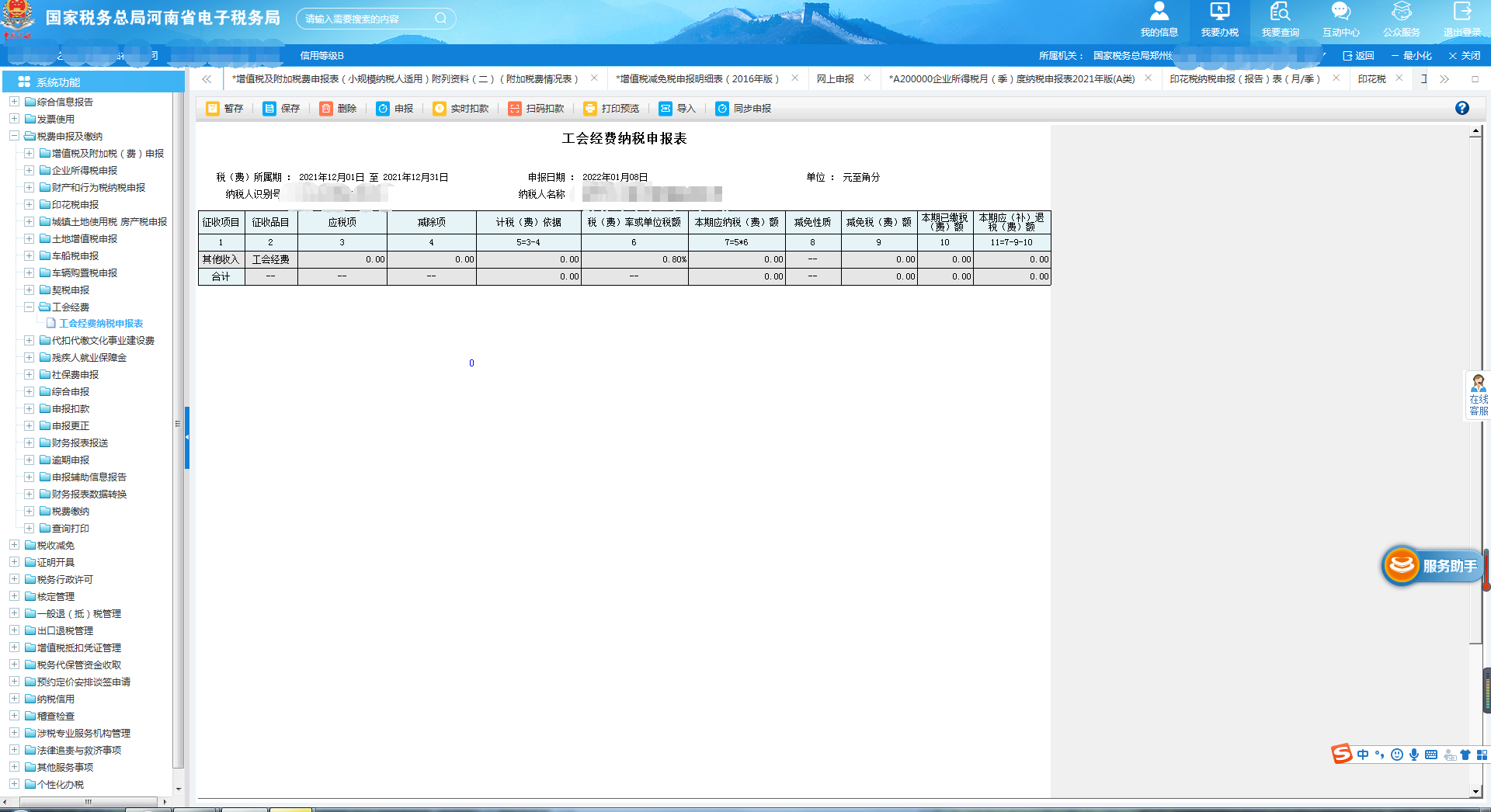Screen dimensions: 1491x812
Task: Click the 申报 declare toolbar button
Action: tap(394, 109)
